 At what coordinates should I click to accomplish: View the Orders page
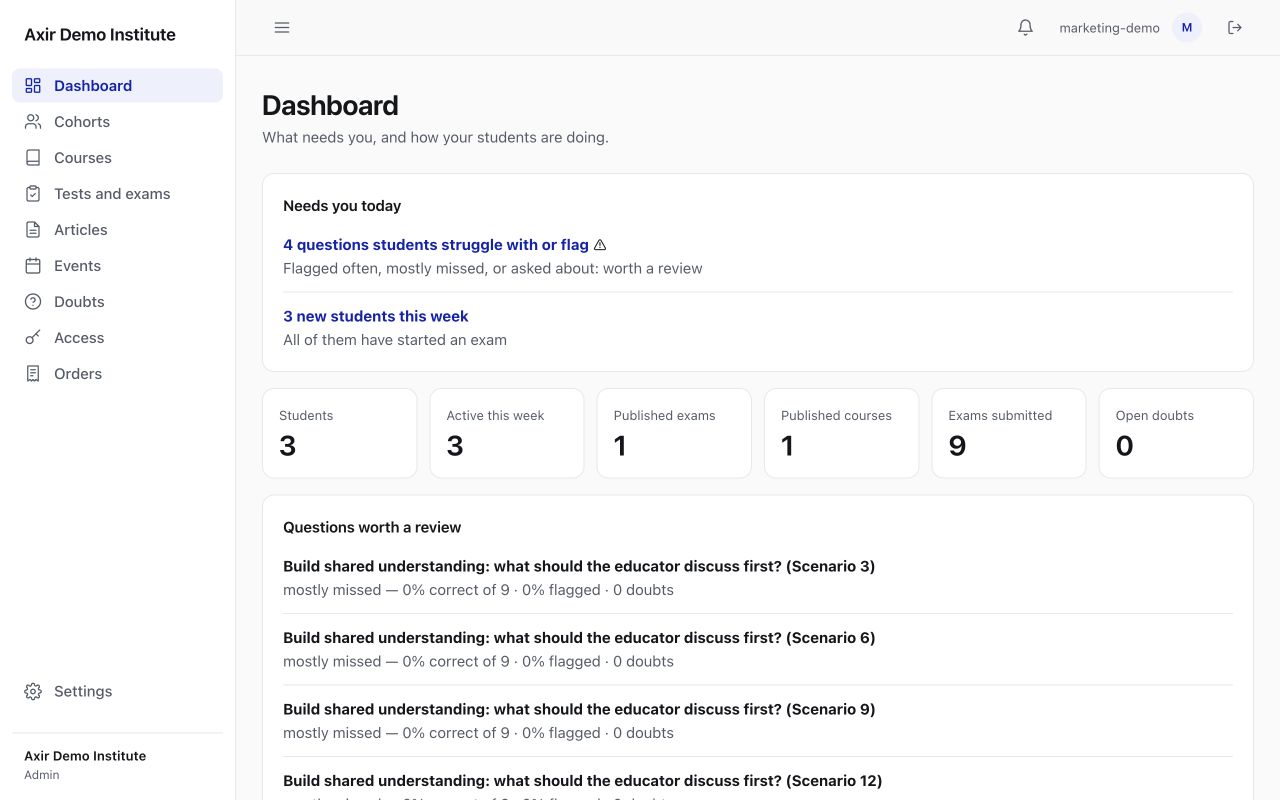pyautogui.click(x=117, y=374)
